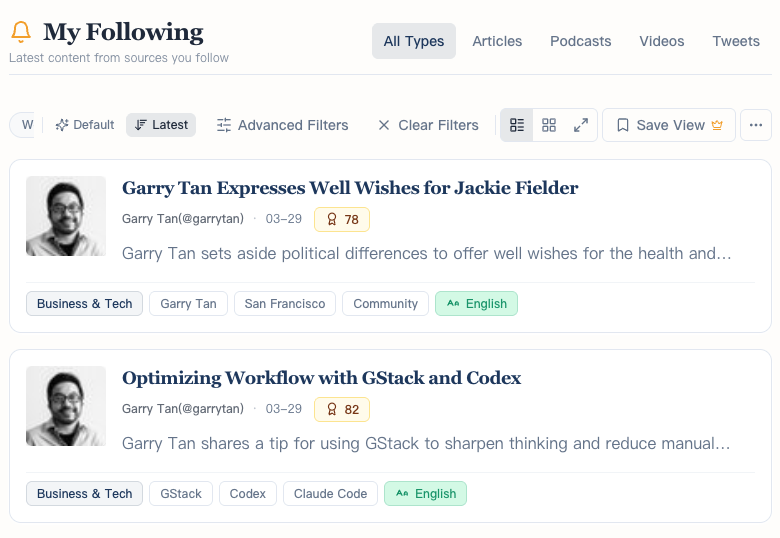
Task: Click summary text about sharpening thinking
Action: click(426, 444)
